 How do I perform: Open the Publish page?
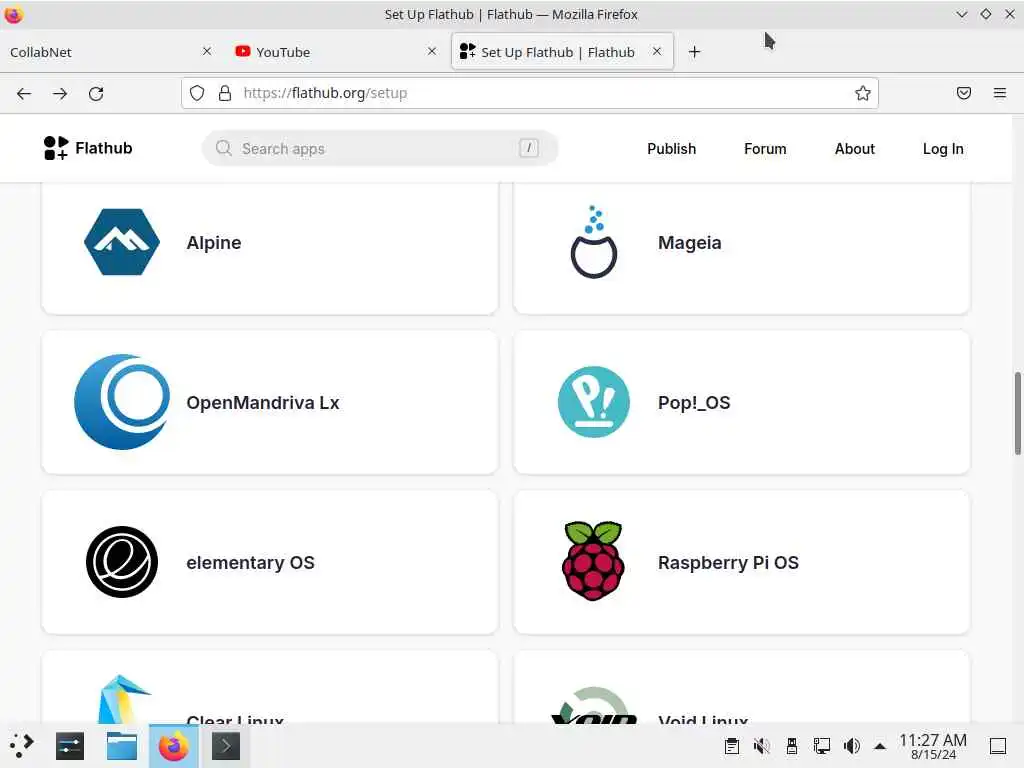(671, 149)
